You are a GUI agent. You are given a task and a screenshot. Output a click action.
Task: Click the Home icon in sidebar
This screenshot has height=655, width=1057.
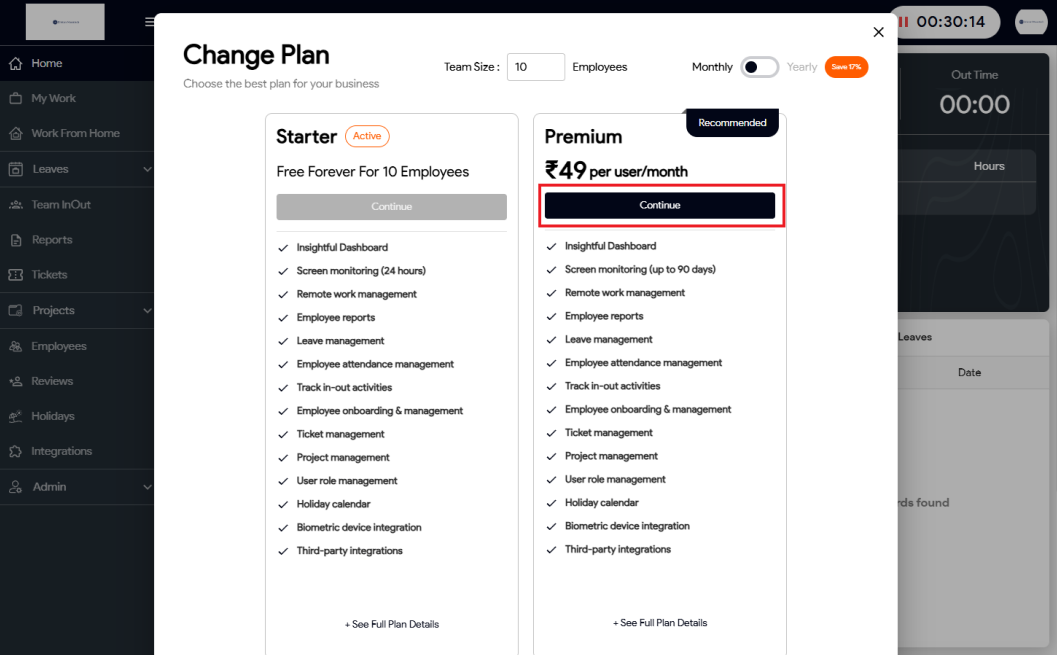coord(15,64)
